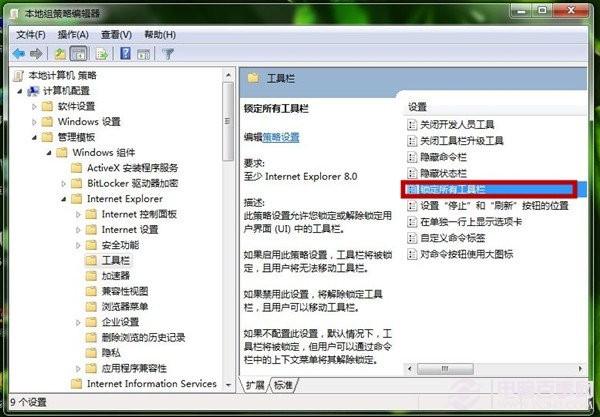600x417 pixels.
Task: Click the Forward arrow toolbar icon
Action: pyautogui.click(x=36, y=54)
